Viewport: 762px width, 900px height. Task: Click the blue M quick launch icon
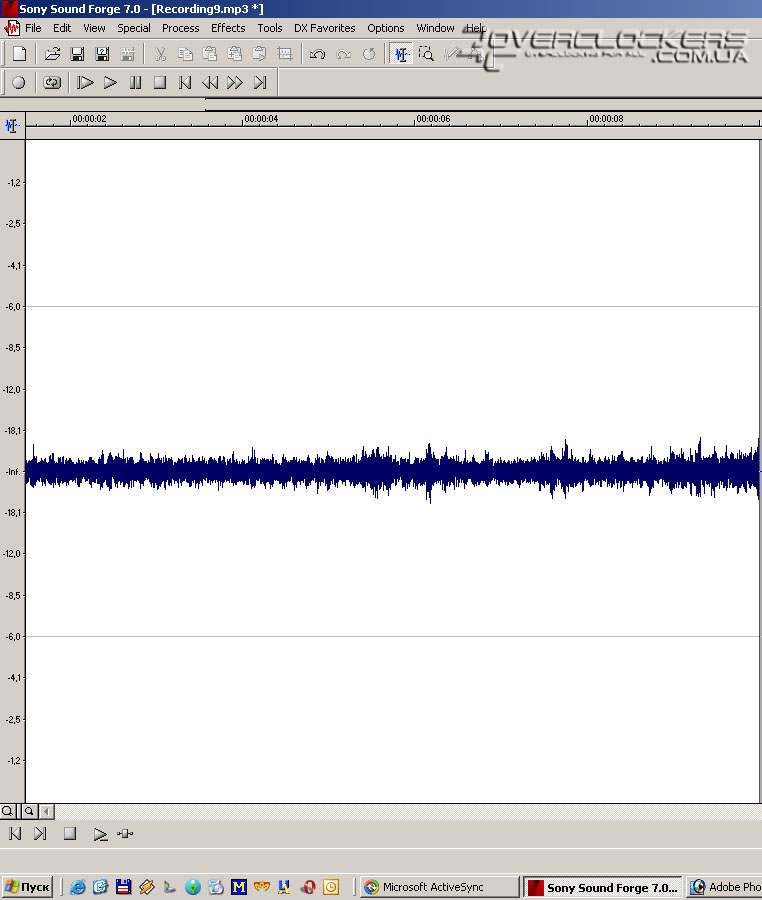[239, 887]
